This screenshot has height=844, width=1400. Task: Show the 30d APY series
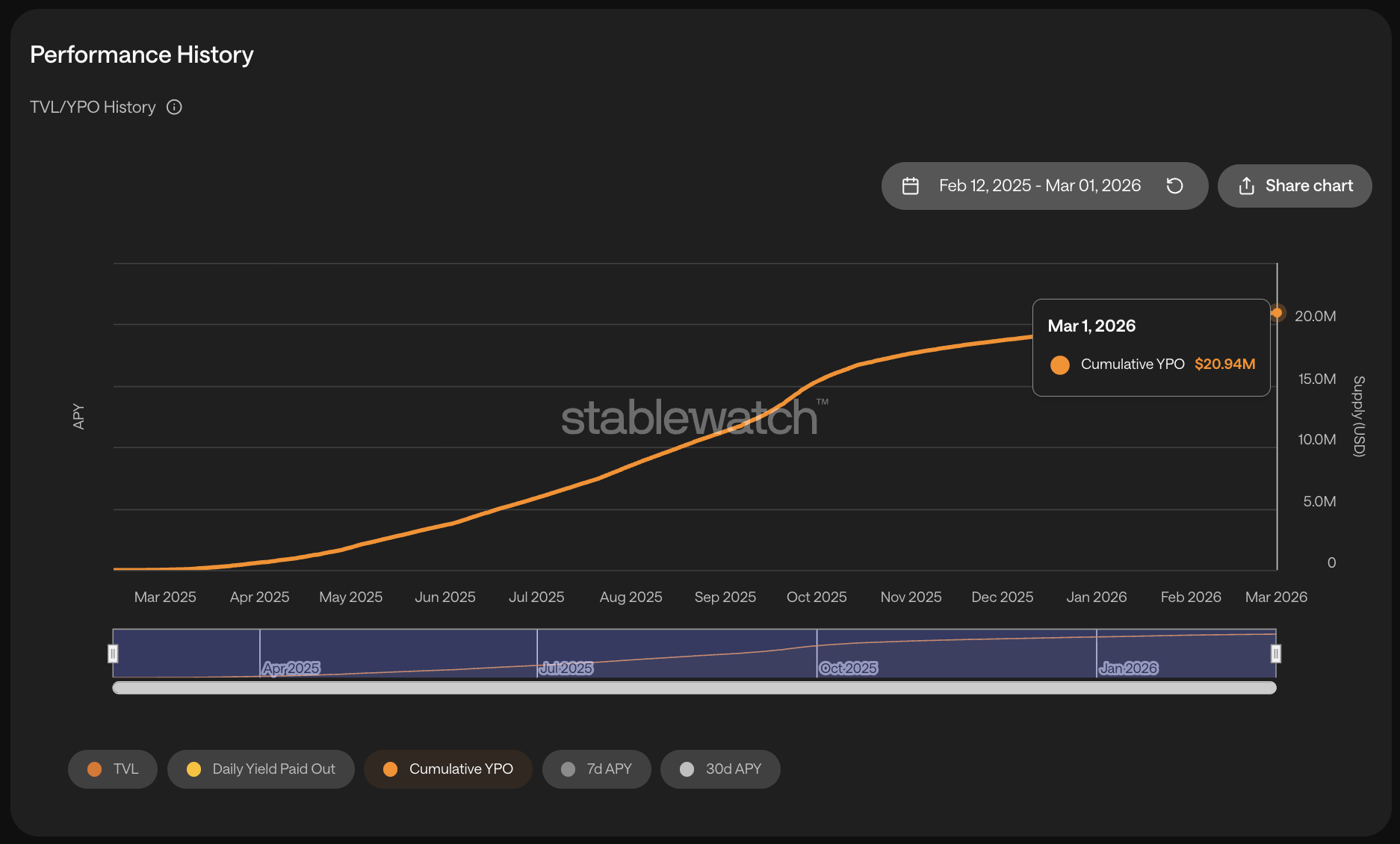(720, 769)
